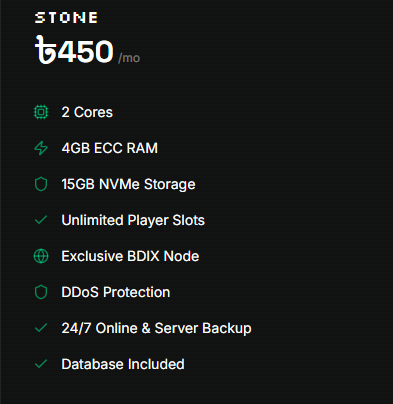This screenshot has width=393, height=404.
Task: Click the 15GB NVMe Storage text
Action: click(128, 184)
